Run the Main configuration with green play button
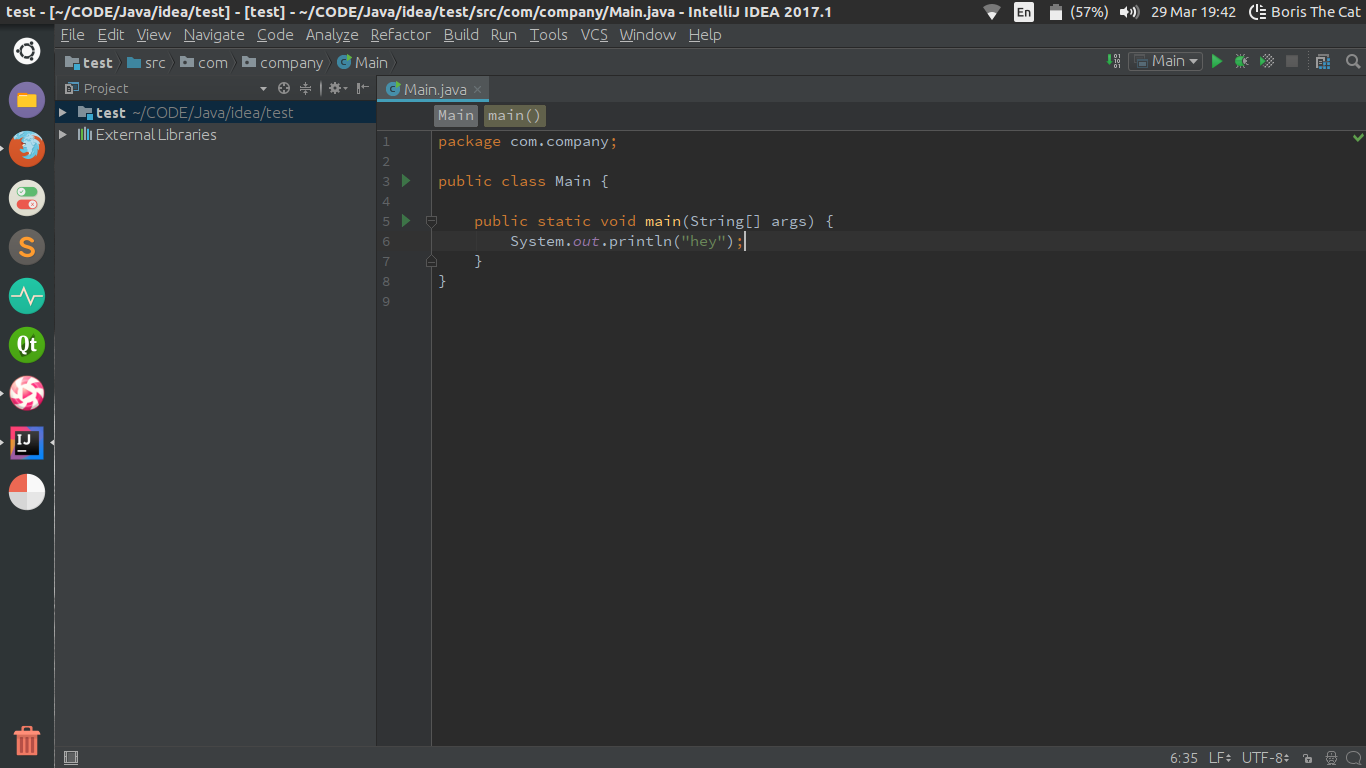1366x768 pixels. pyautogui.click(x=1217, y=61)
